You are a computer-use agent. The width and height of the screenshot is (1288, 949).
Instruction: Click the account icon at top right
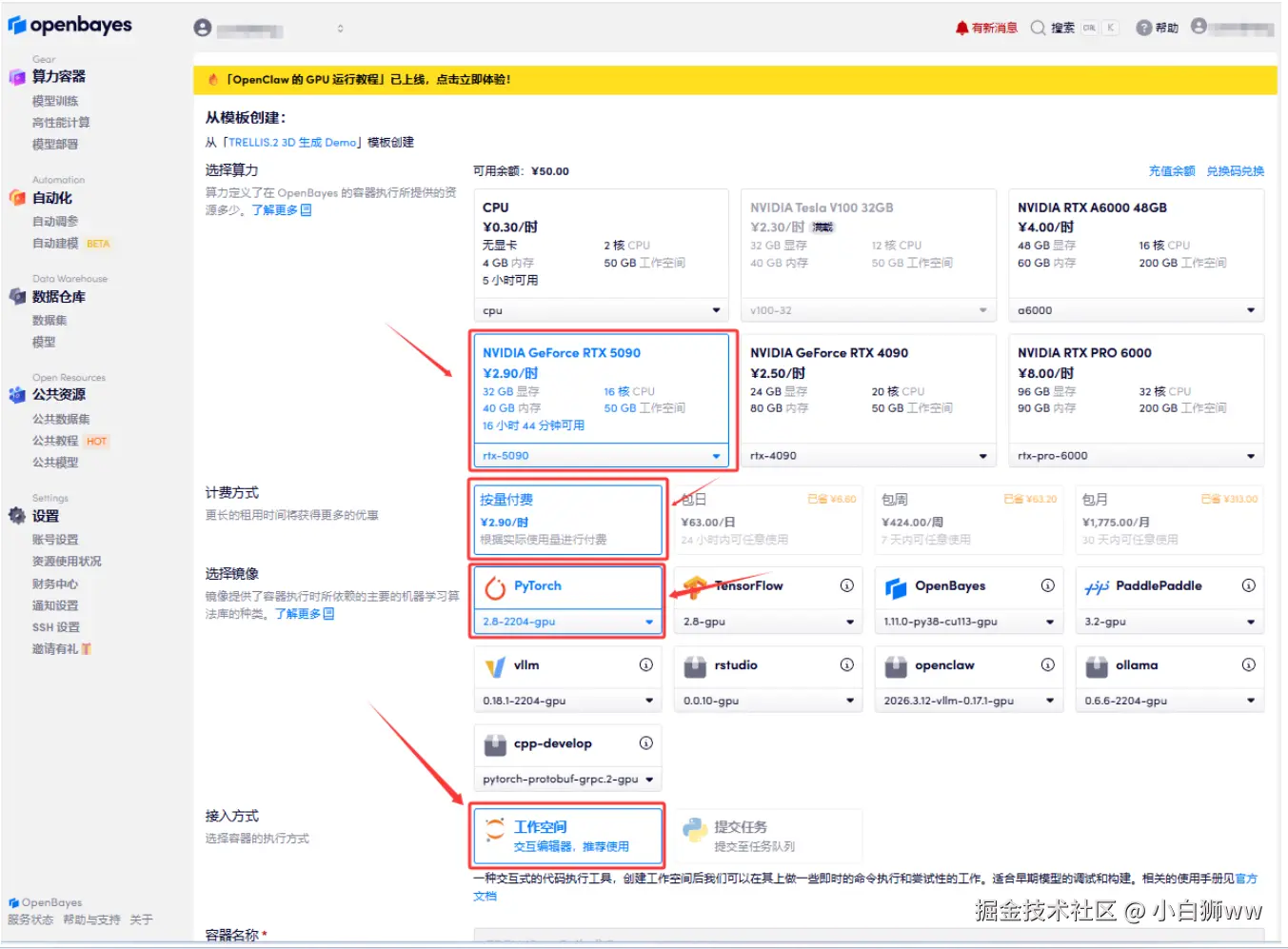pyautogui.click(x=1199, y=27)
